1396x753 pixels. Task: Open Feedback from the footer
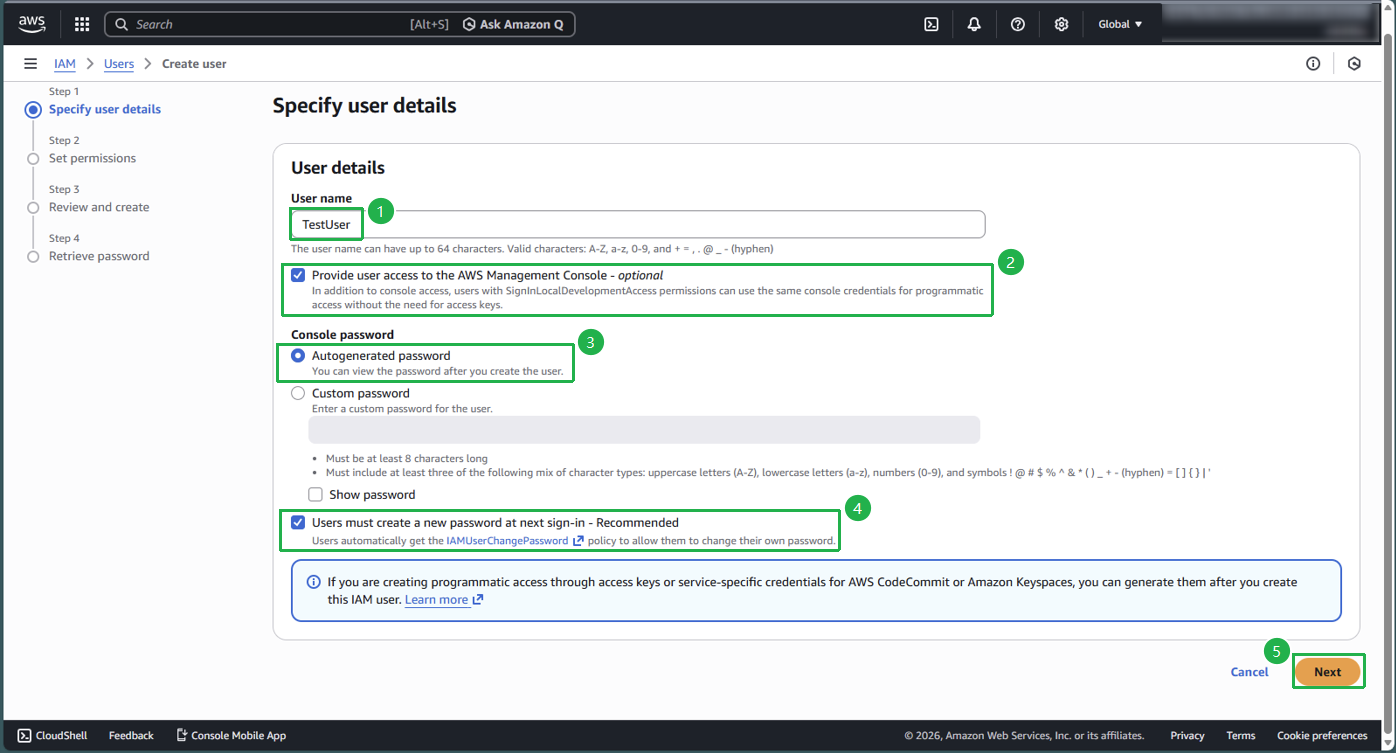(x=130, y=735)
